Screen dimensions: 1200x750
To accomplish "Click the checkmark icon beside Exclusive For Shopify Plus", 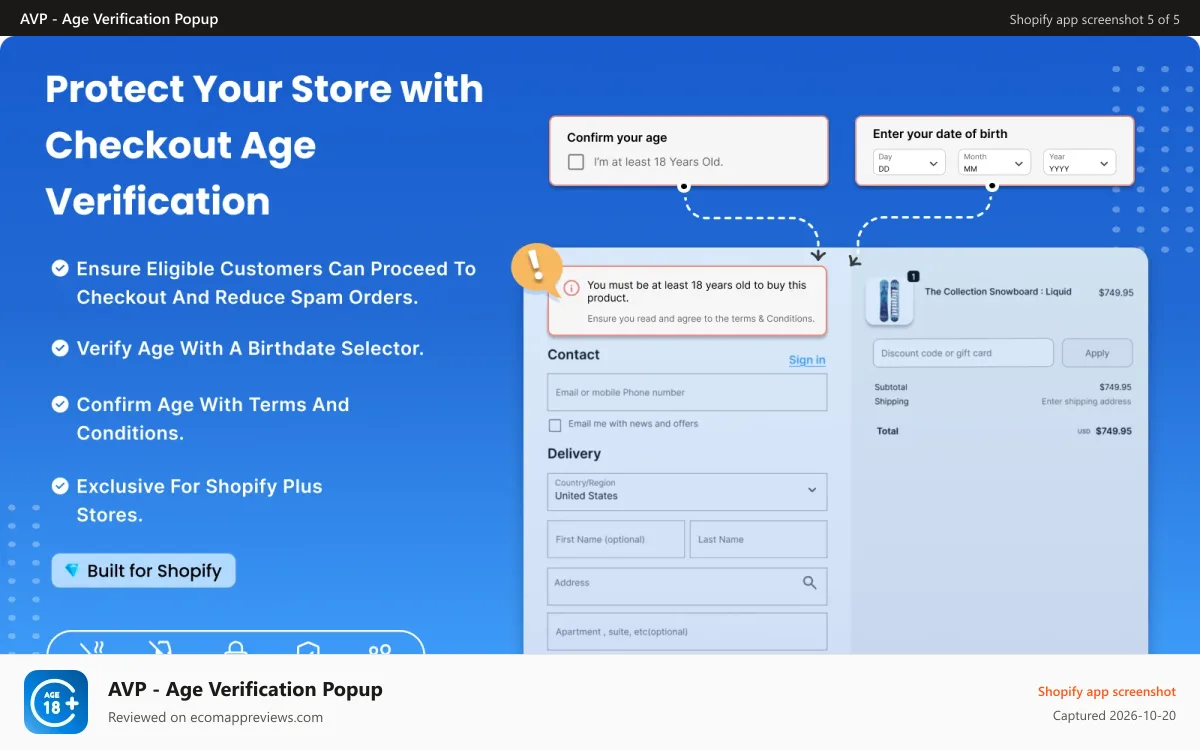I will tap(60, 486).
